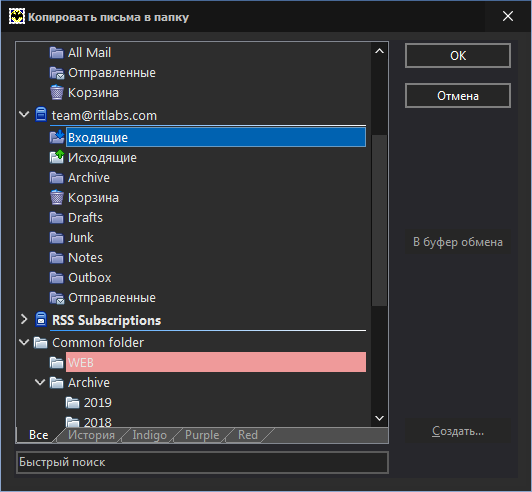Click the trash bin icon under team@ritlabs.com

coord(57,197)
